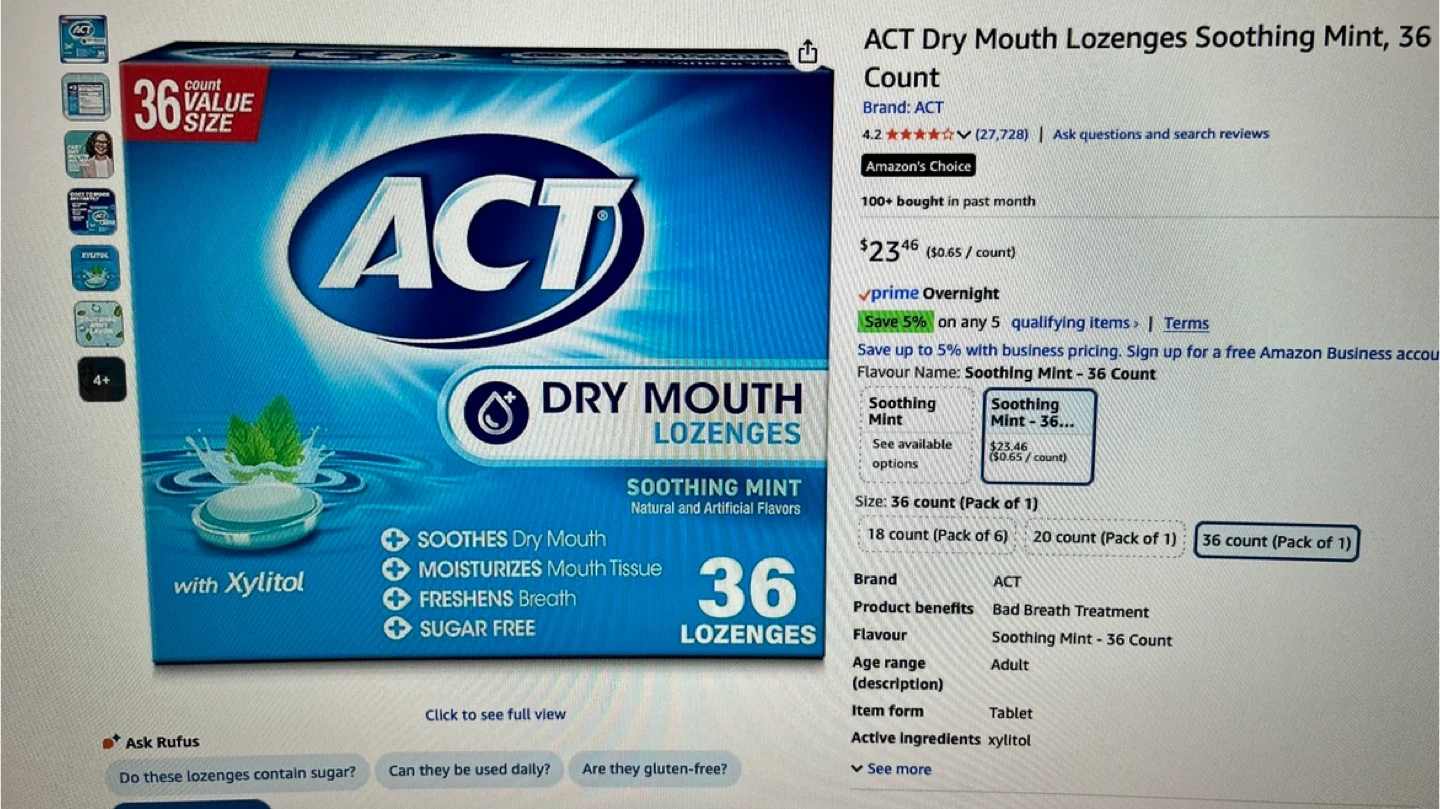Screen dimensions: 1440x809
Task: Expand the star rating dropdown arrow
Action: (x=964, y=134)
